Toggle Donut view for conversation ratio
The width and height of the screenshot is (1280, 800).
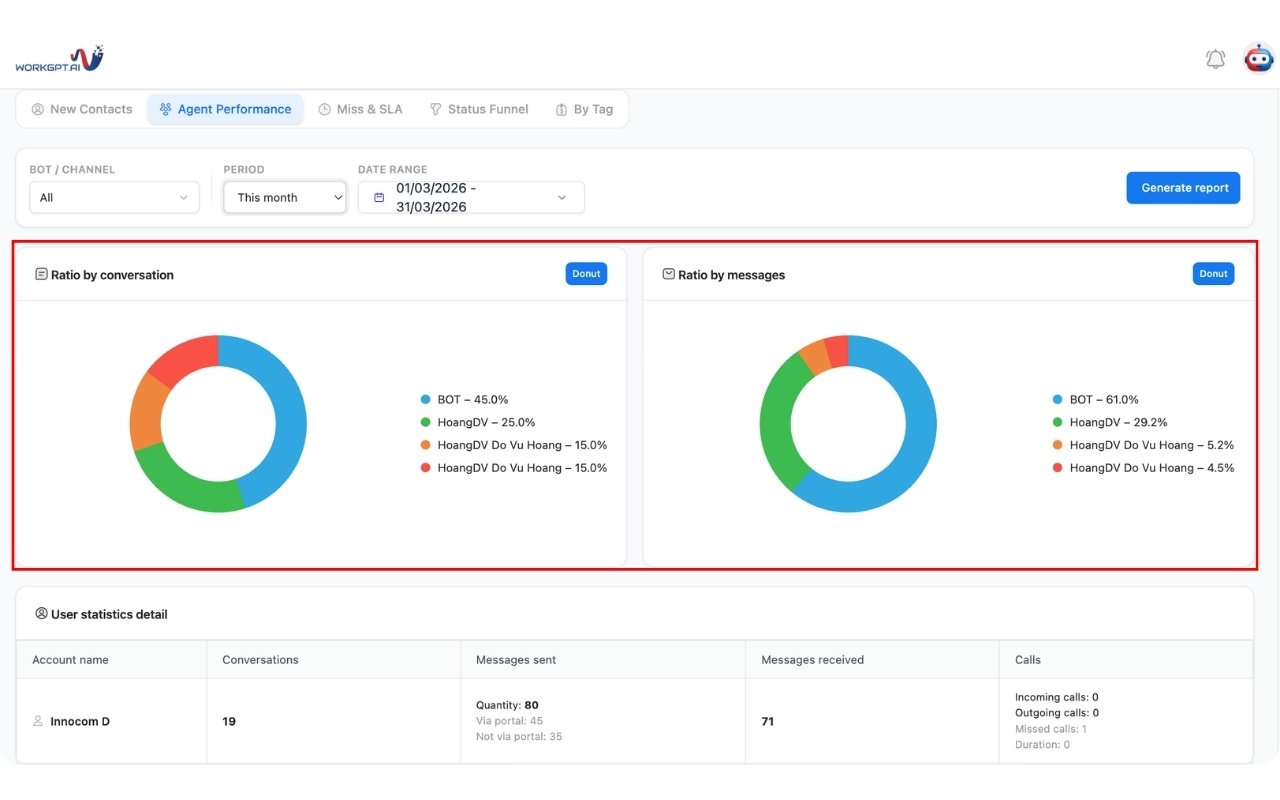coord(586,274)
